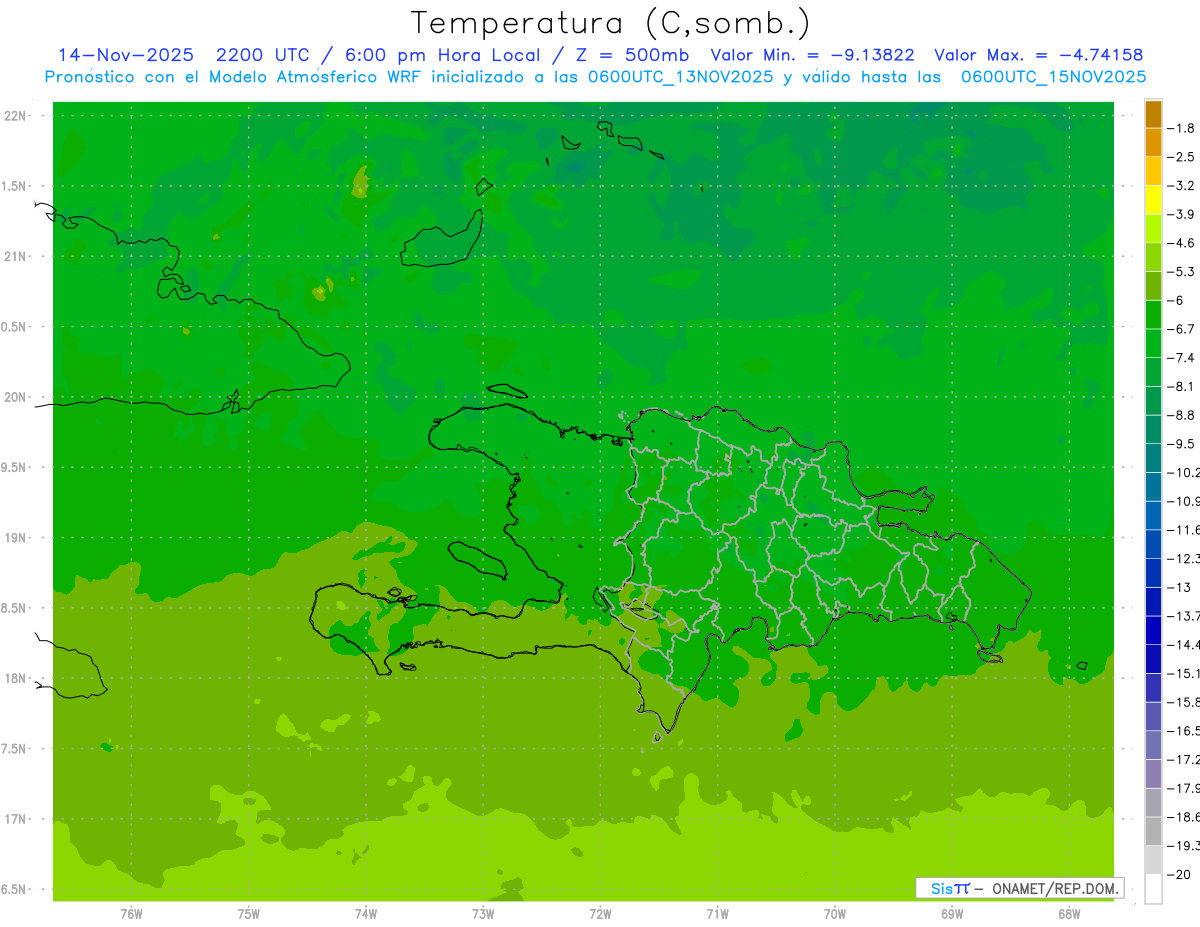Click the topmost brown-orange legend swatch

tap(1154, 114)
